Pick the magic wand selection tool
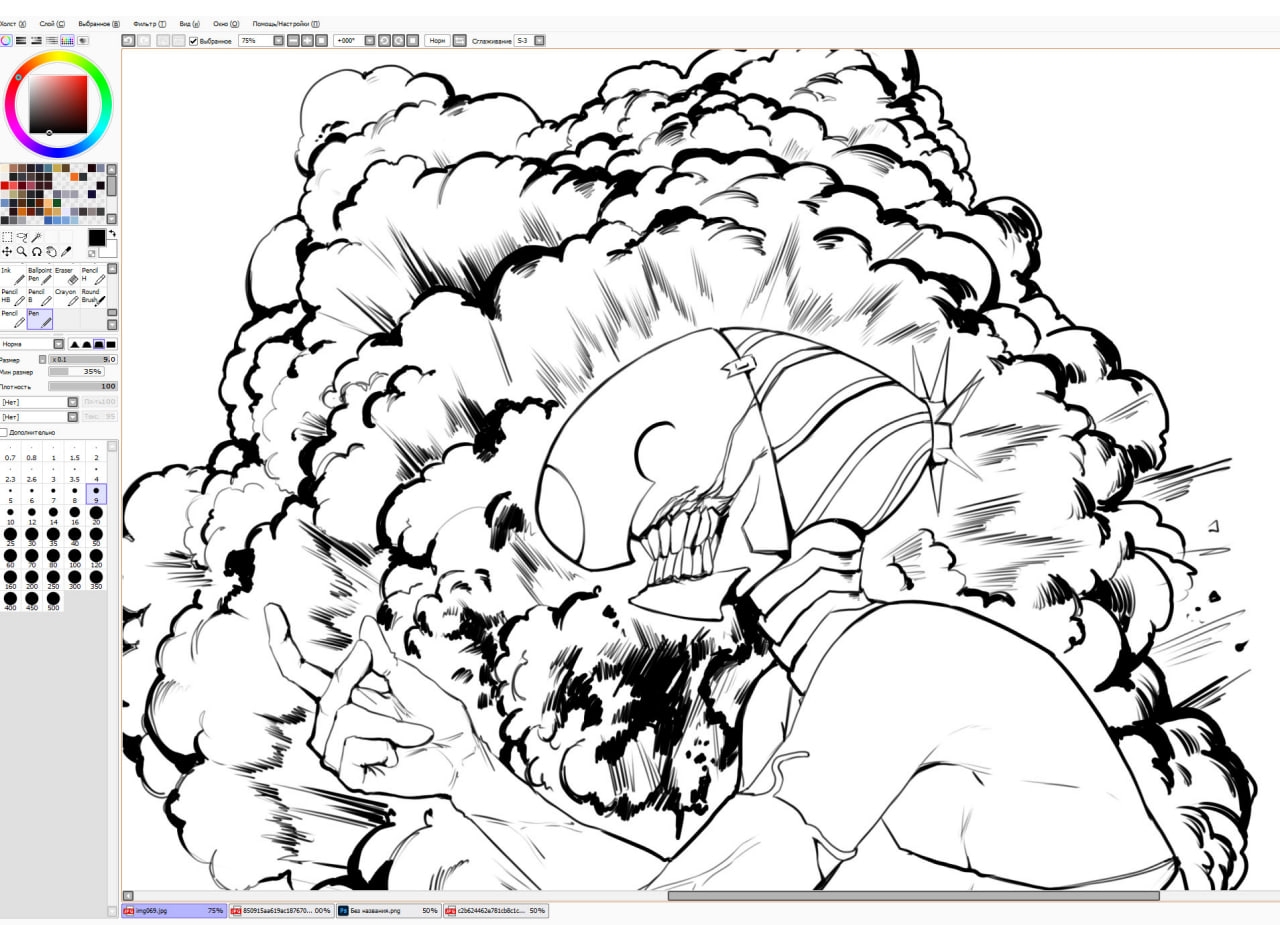This screenshot has width=1280, height=925. pos(36,237)
